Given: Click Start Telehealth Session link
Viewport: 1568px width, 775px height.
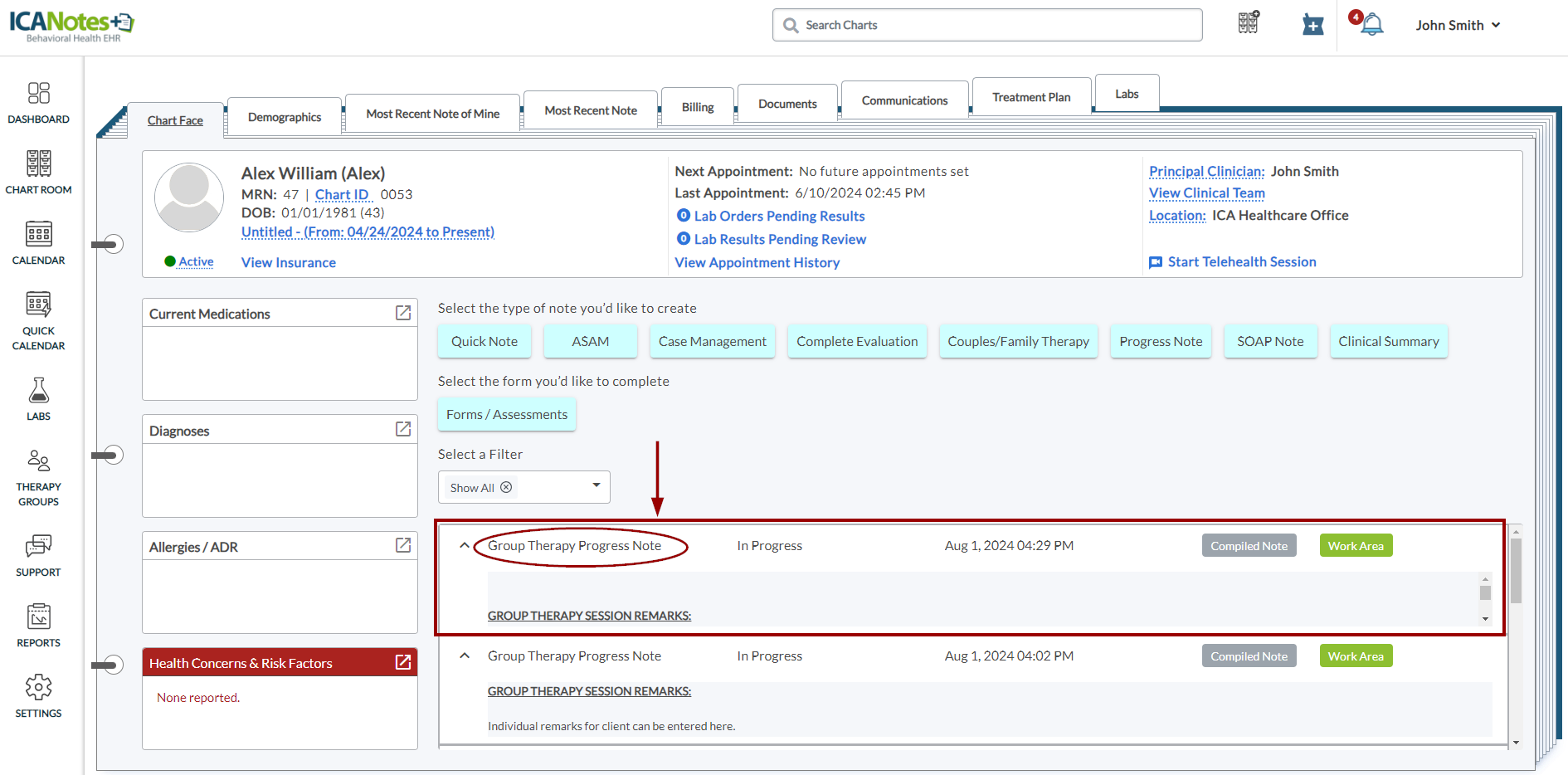Looking at the screenshot, I should (1241, 262).
